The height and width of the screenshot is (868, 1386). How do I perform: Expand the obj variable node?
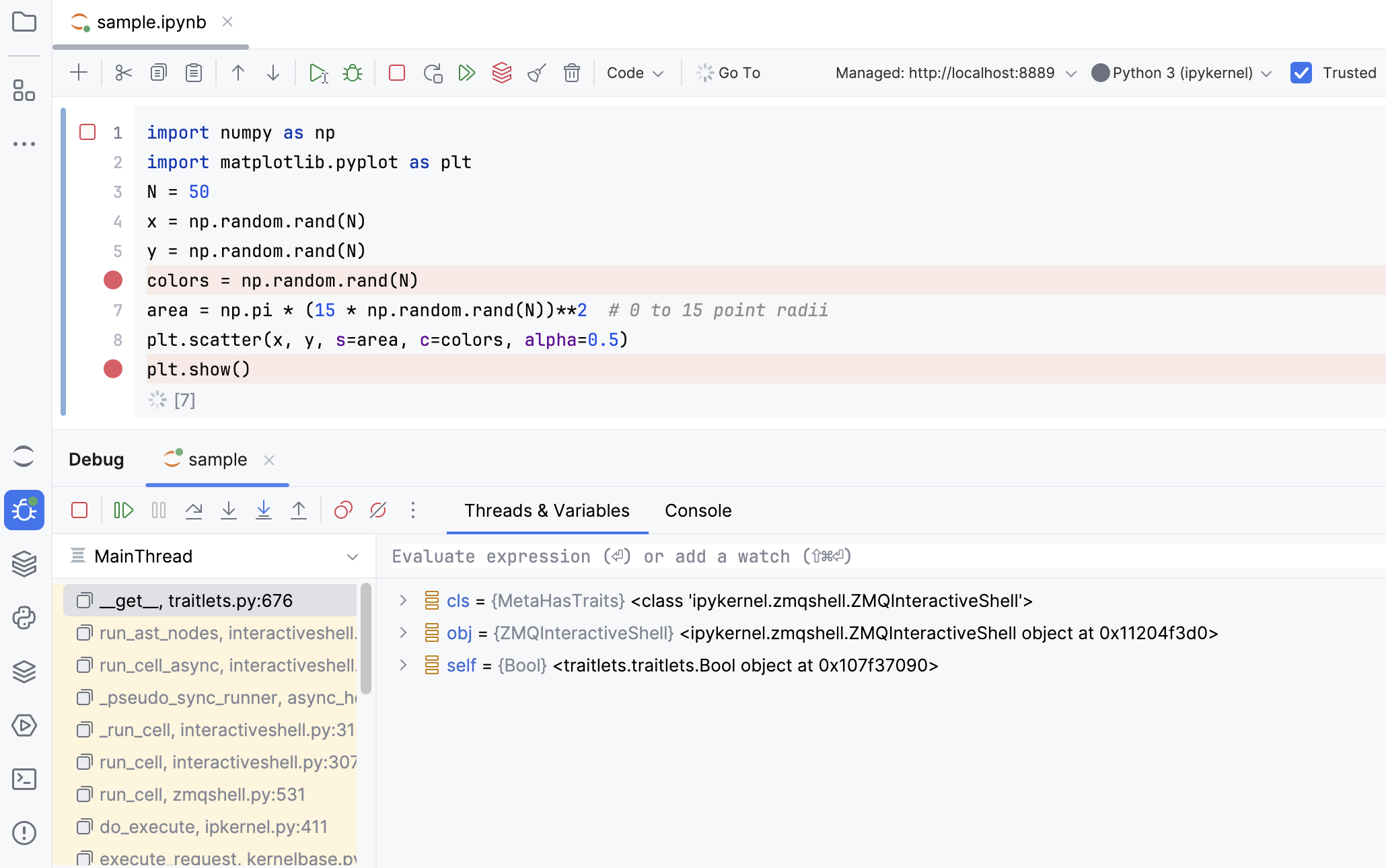coord(403,632)
